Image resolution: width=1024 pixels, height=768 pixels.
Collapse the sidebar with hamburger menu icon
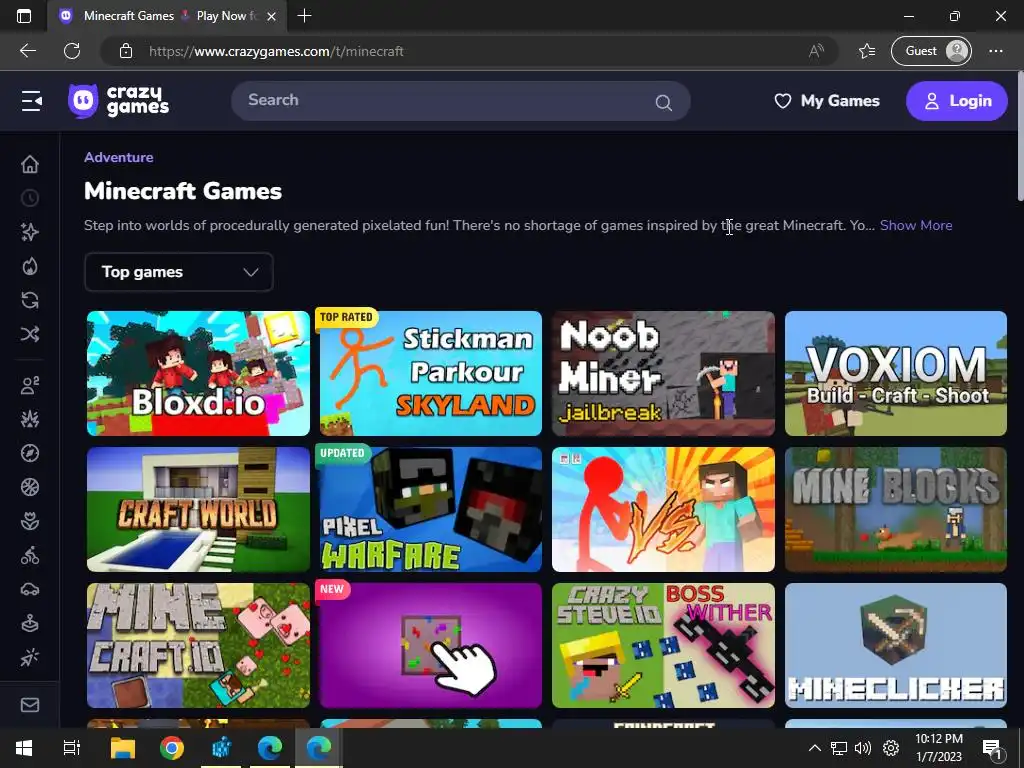click(x=31, y=101)
